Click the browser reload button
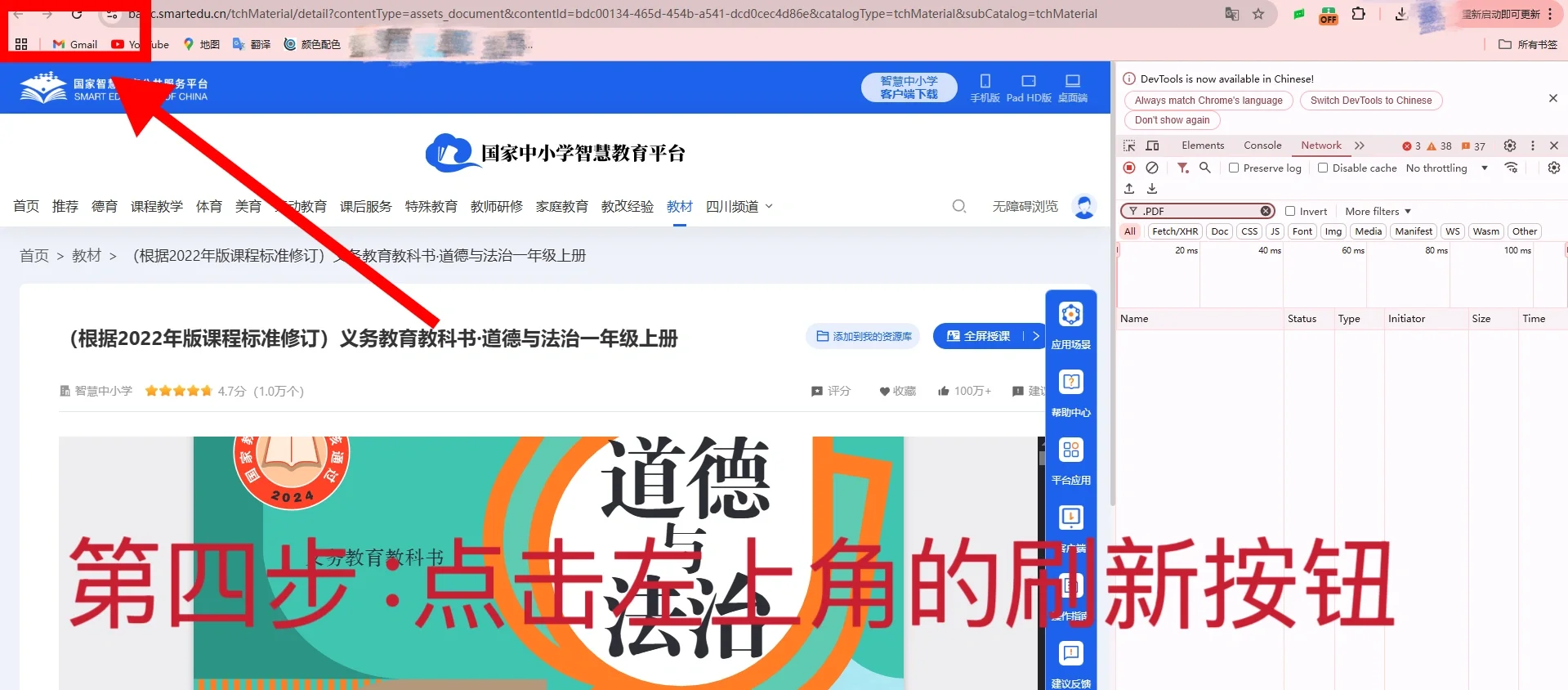 pos(76,14)
